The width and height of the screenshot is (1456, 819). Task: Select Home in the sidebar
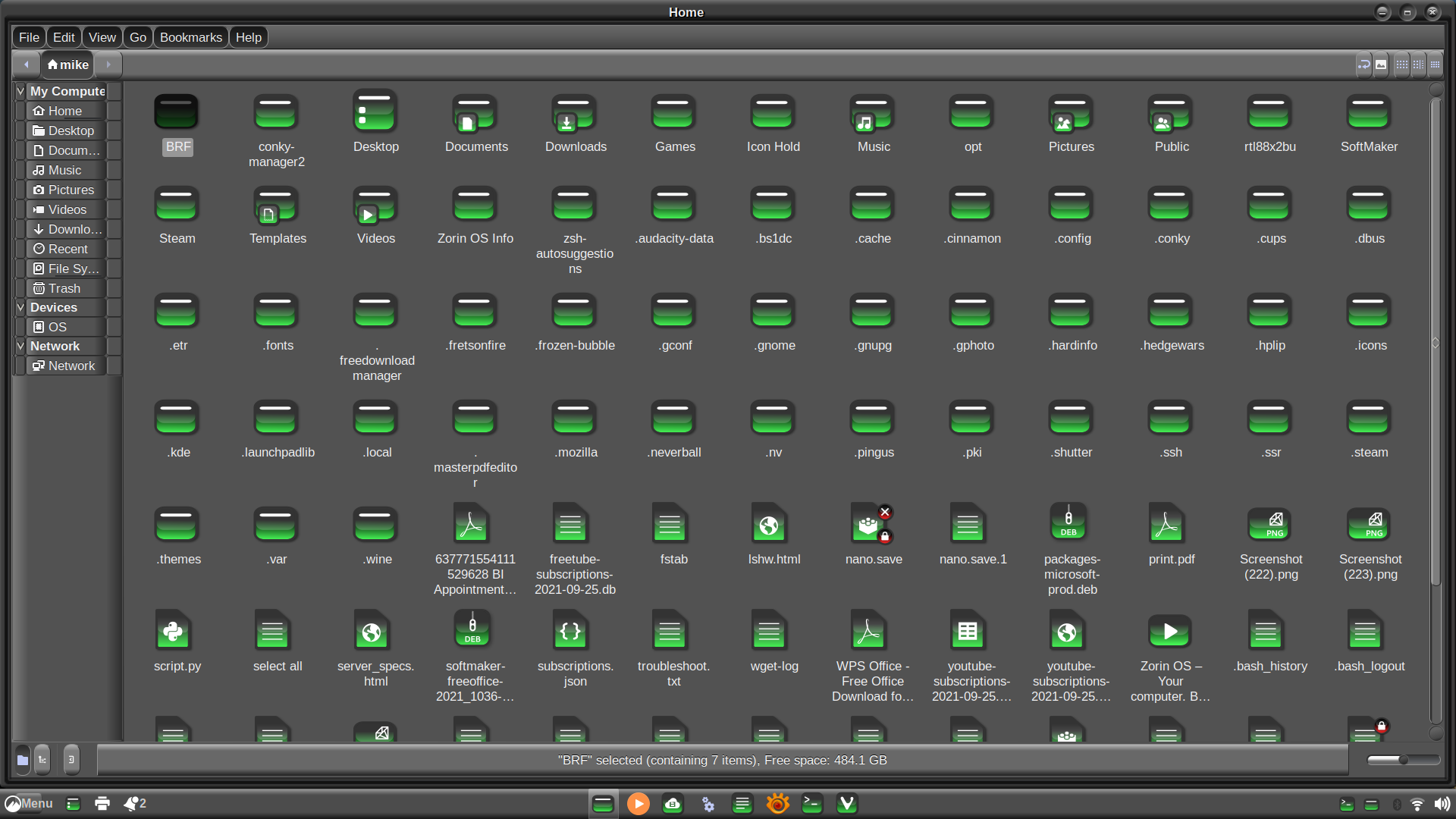click(x=66, y=111)
